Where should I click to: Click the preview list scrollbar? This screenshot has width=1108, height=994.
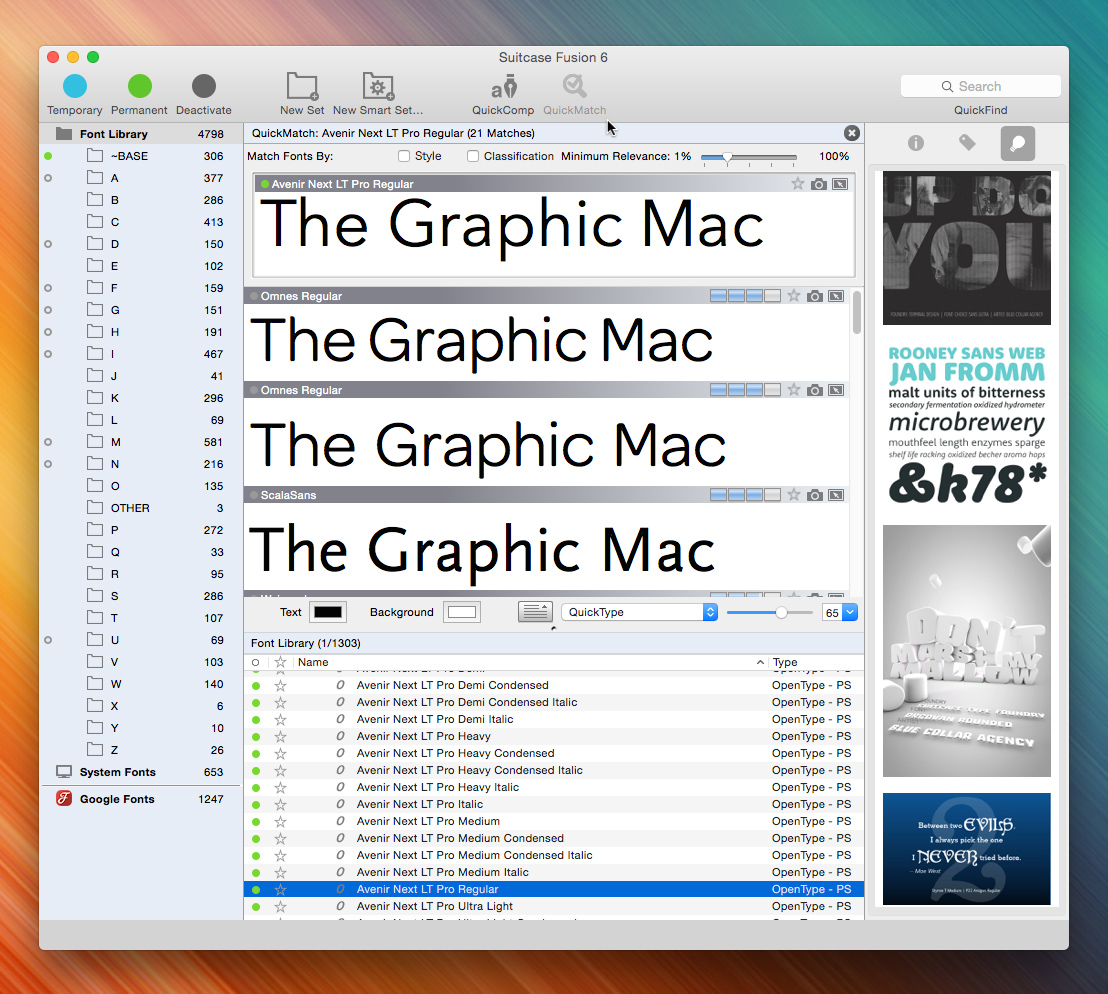click(x=856, y=312)
